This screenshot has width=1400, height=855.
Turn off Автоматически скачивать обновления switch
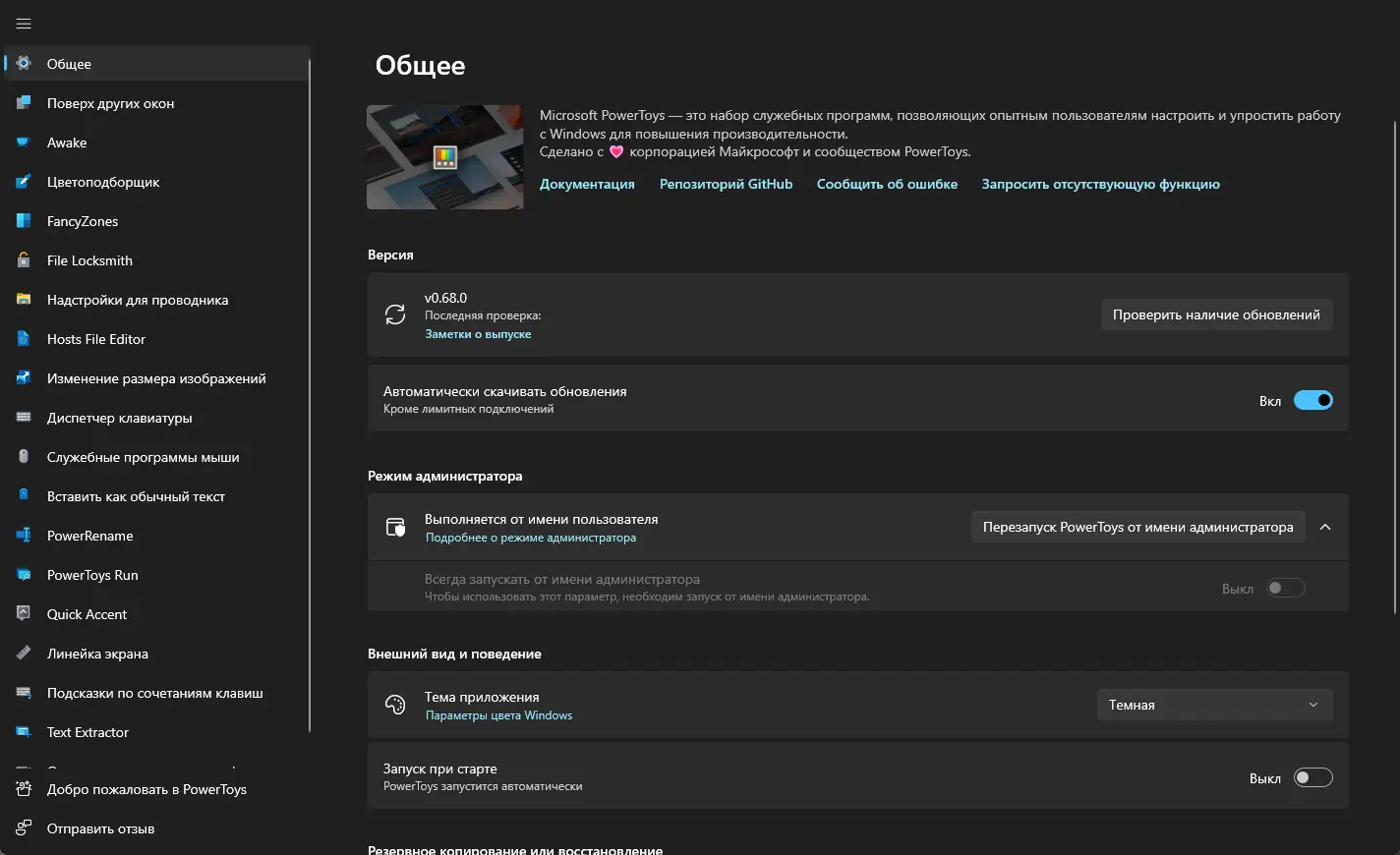pos(1312,400)
